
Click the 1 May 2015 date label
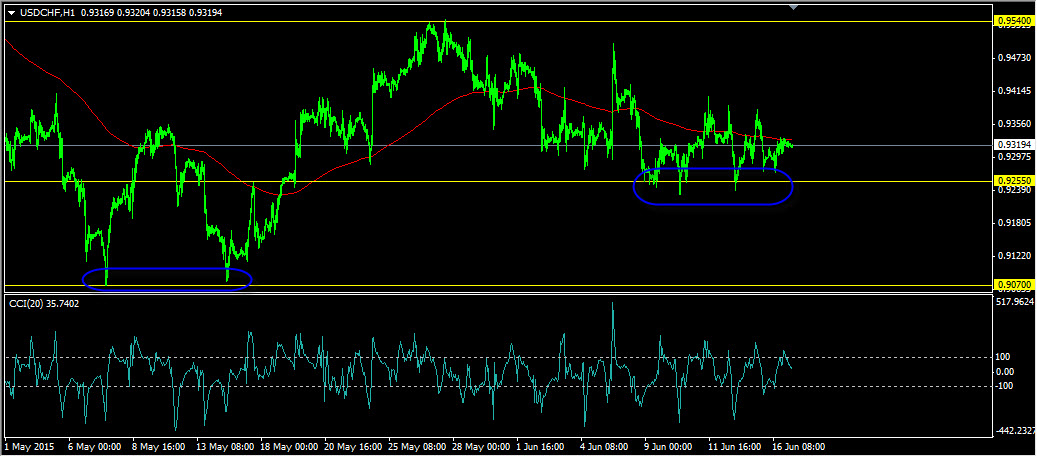pos(30,446)
